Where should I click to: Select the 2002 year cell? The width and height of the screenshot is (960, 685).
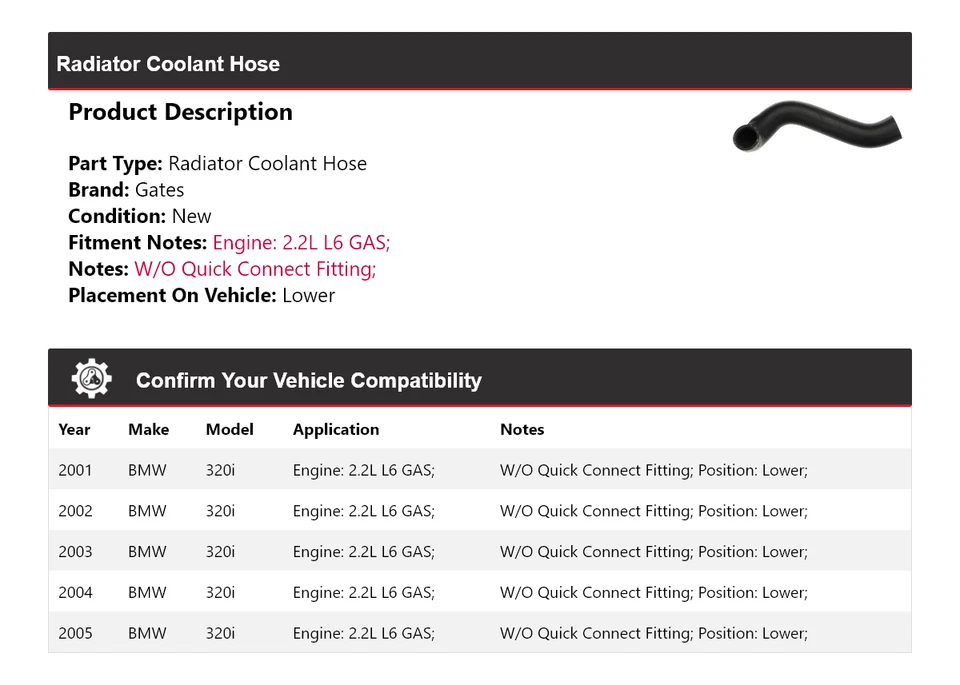75,511
